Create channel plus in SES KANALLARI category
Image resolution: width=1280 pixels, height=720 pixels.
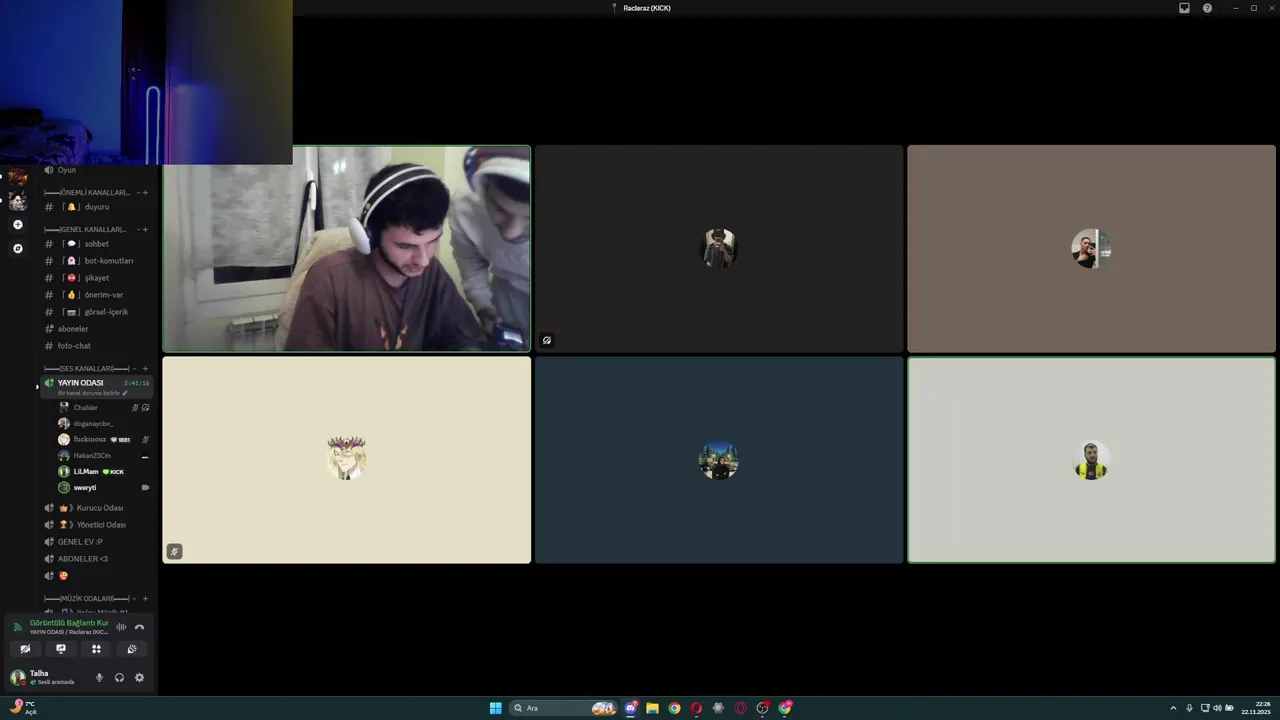pos(145,368)
